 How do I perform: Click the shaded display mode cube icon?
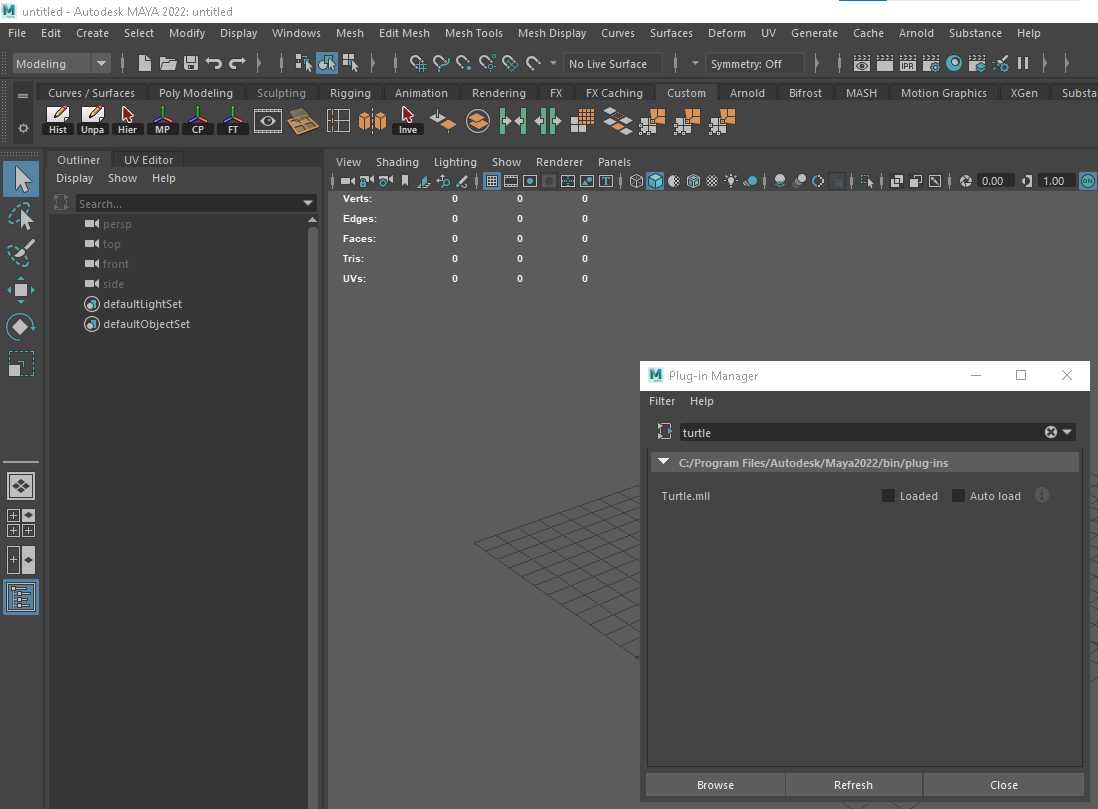pyautogui.click(x=654, y=180)
